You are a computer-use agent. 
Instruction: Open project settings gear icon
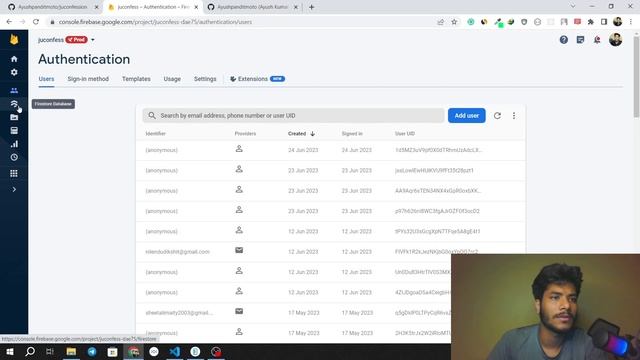pos(14,72)
